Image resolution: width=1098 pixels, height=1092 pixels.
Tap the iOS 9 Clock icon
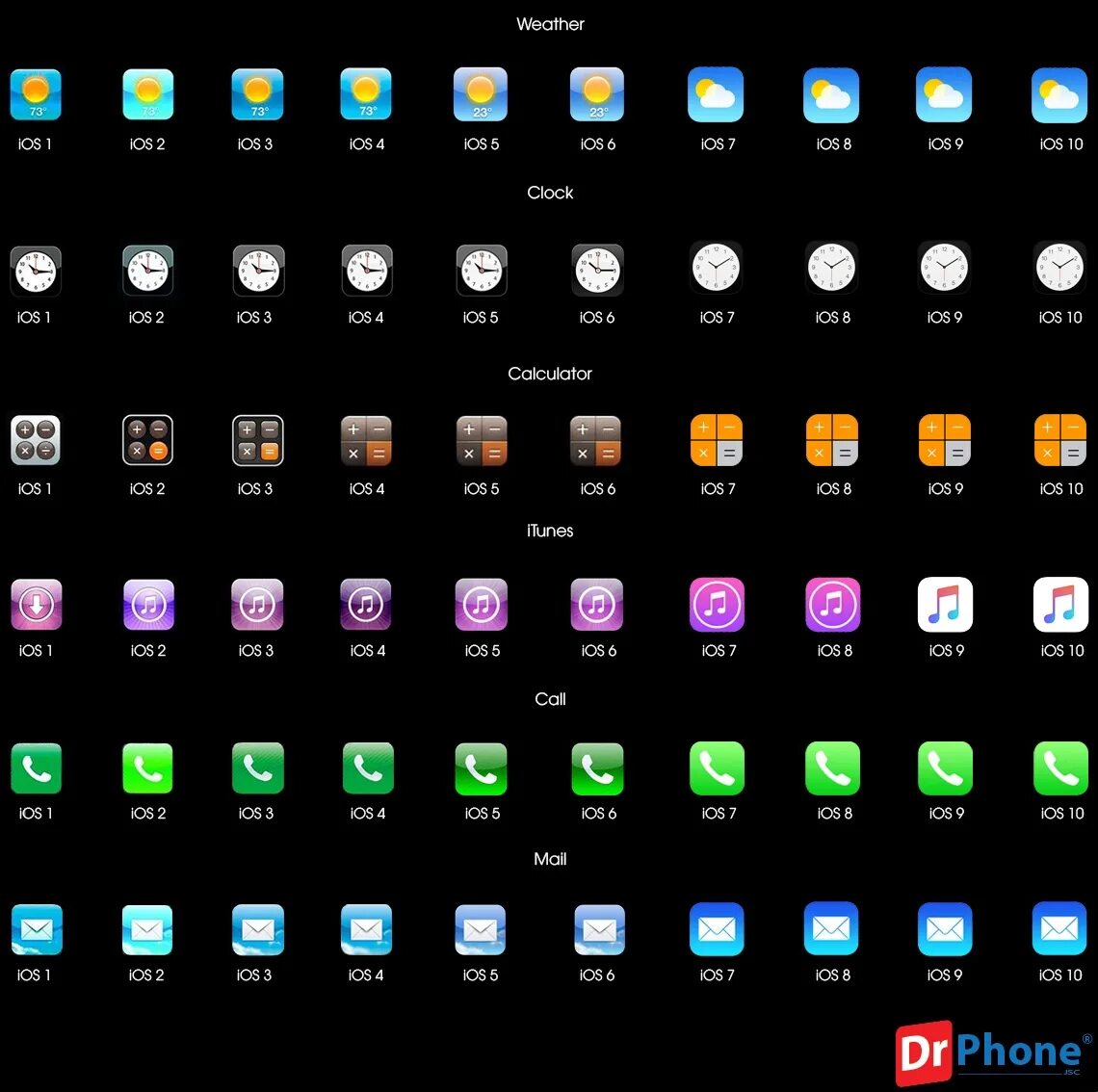(x=944, y=268)
